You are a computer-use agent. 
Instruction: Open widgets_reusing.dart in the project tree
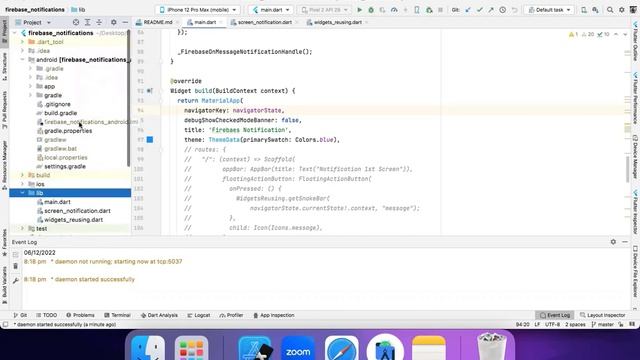pos(73,220)
